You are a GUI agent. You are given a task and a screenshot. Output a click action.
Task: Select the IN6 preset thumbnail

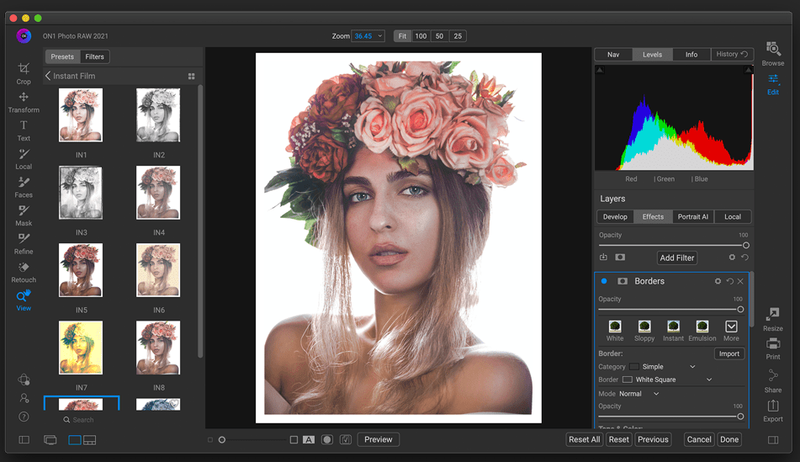[x=158, y=270]
